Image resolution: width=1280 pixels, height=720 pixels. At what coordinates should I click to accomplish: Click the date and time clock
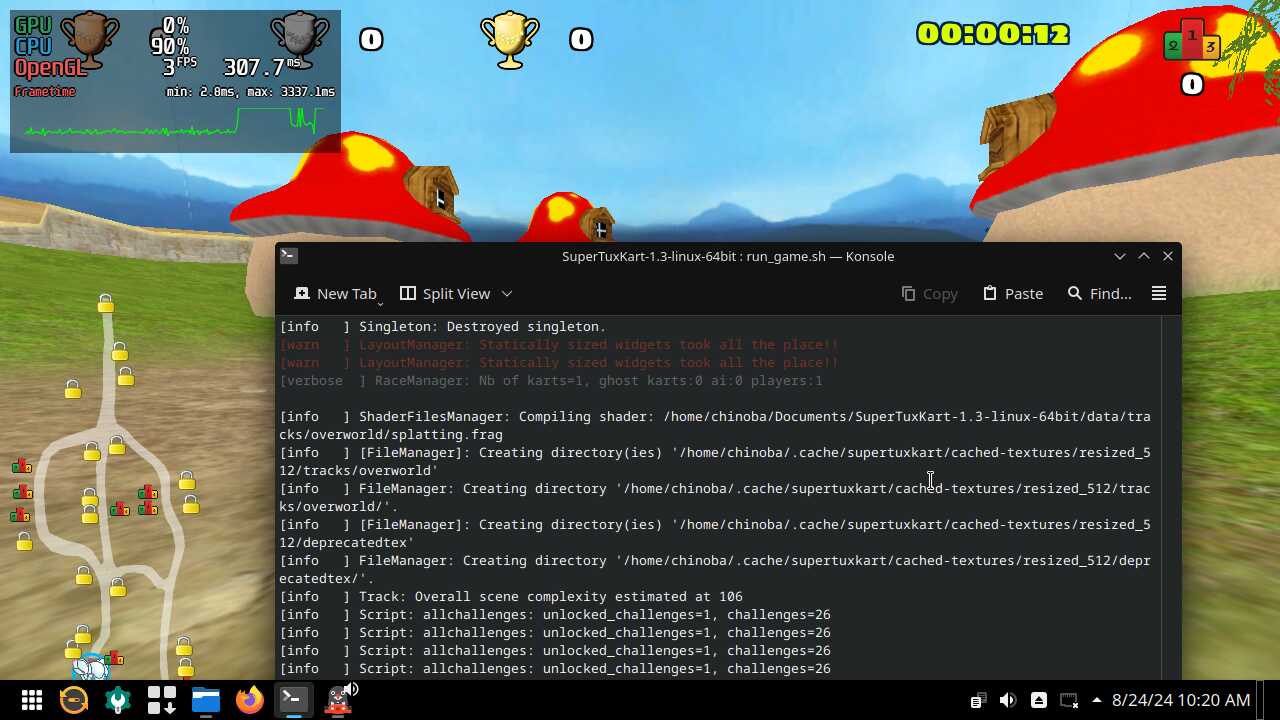(x=1181, y=700)
